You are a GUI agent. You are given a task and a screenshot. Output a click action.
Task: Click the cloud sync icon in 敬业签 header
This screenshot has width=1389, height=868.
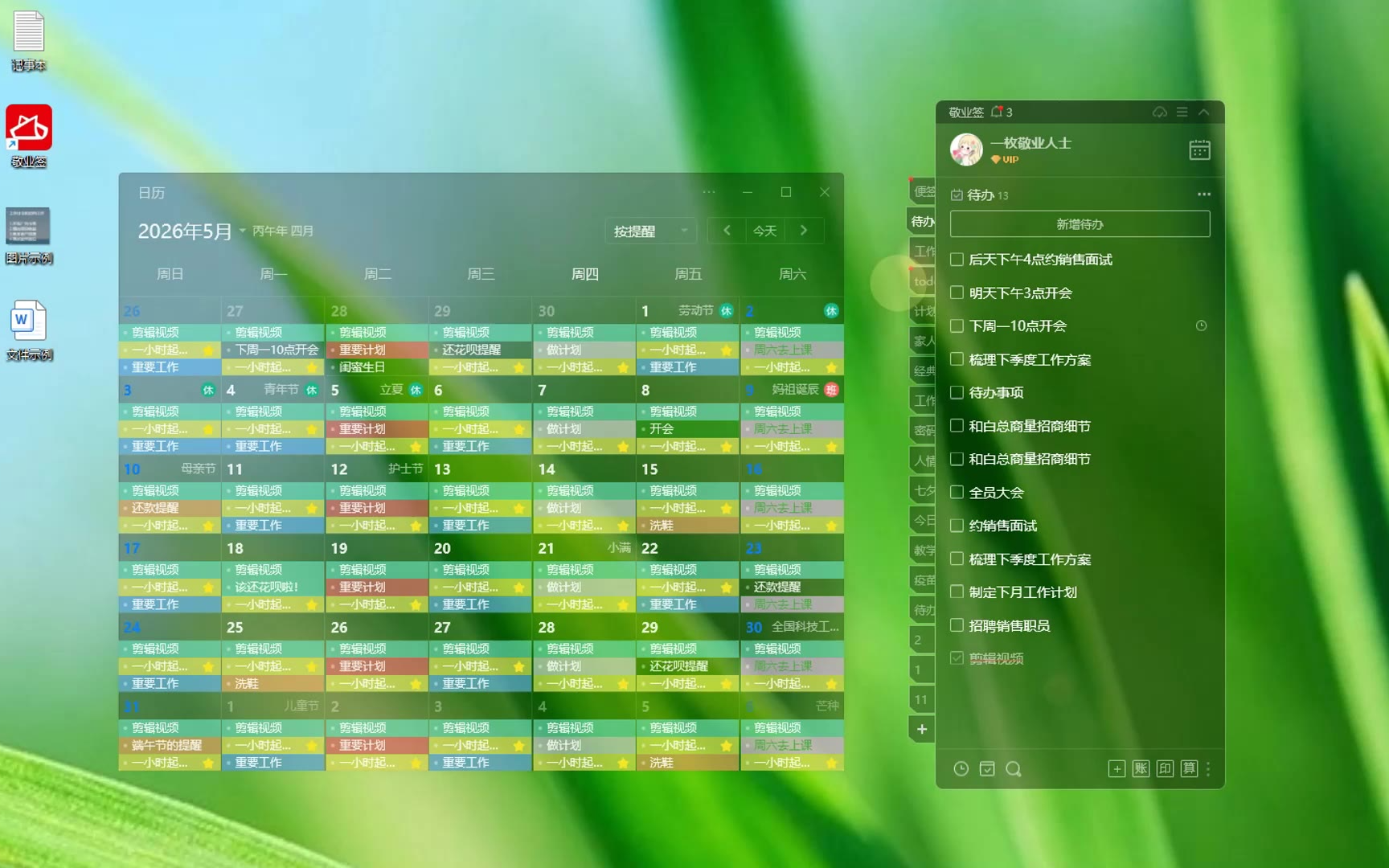1159,113
